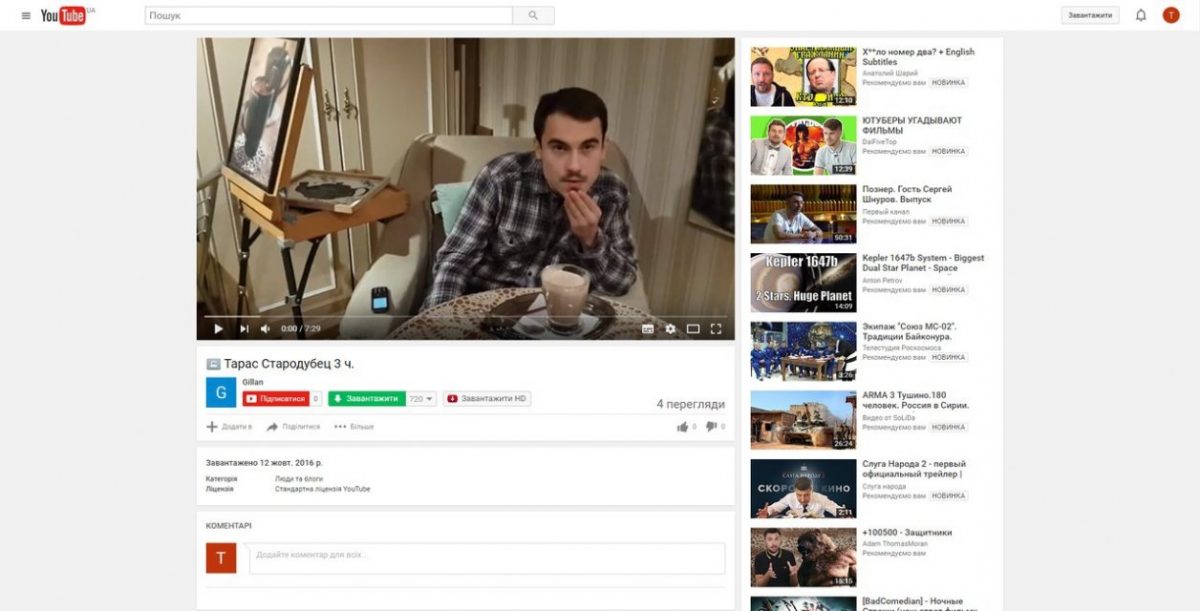This screenshot has width=1200, height=611.
Task: Open the Gillan channel name link
Action: [x=252, y=382]
